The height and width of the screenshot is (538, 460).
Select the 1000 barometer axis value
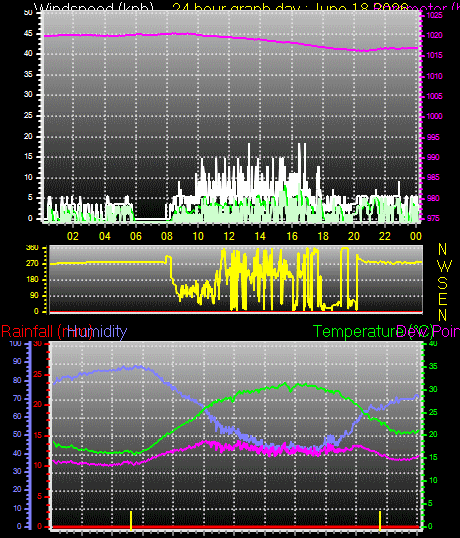tap(434, 116)
